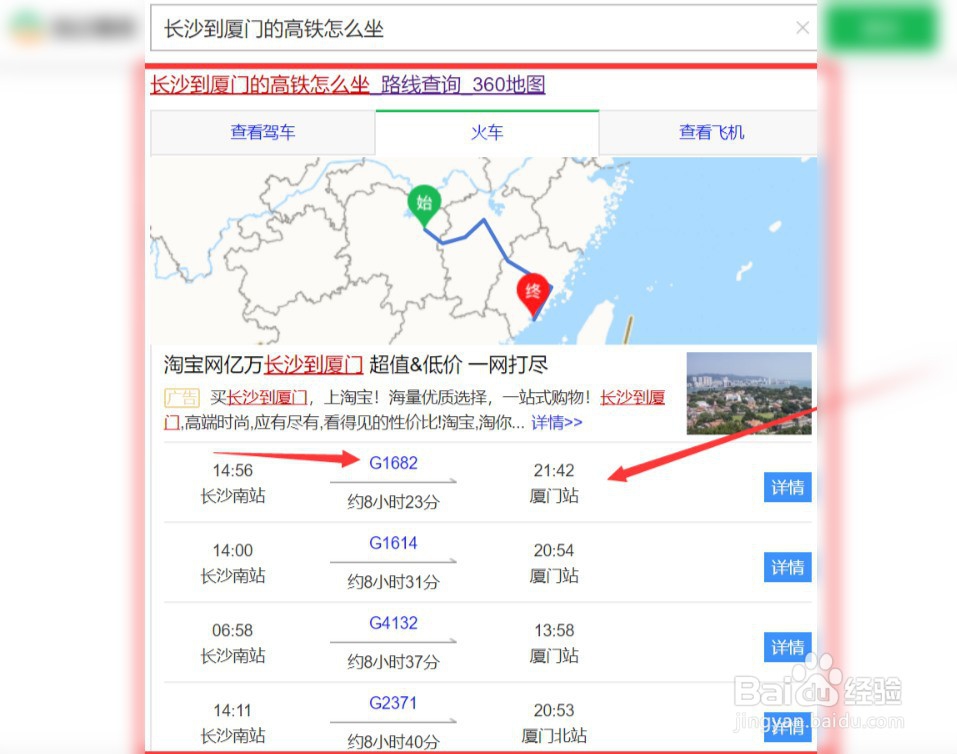The height and width of the screenshot is (754, 957).
Task: Open train G4132 link
Action: pos(393,623)
